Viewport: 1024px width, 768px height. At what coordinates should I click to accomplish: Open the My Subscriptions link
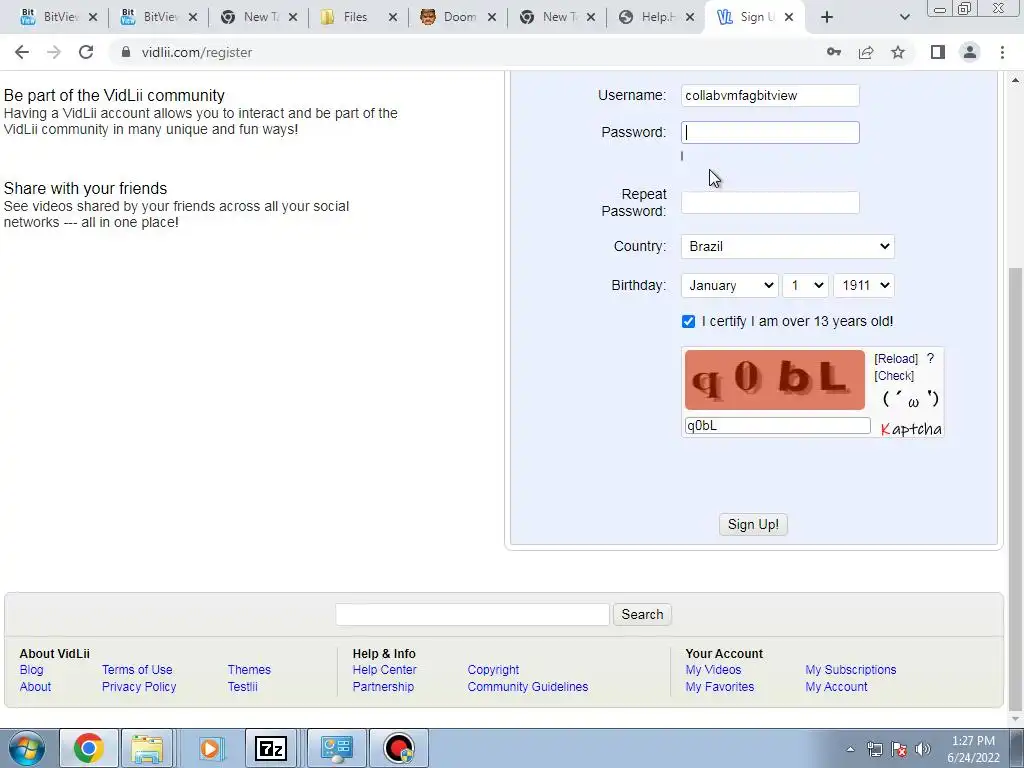[x=850, y=669]
